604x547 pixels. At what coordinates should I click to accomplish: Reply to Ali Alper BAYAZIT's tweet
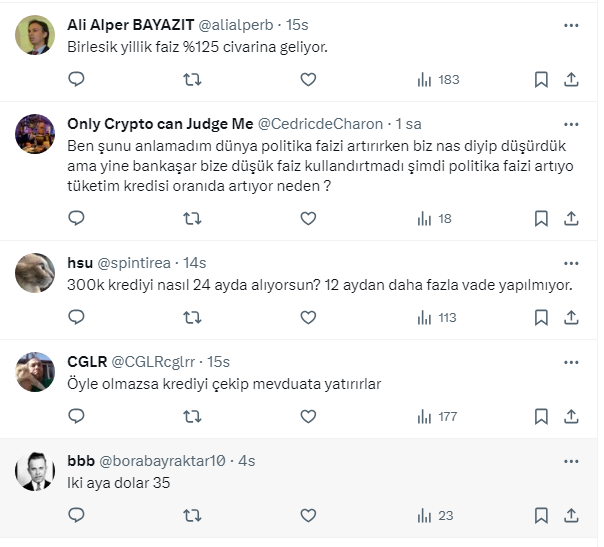tap(77, 79)
